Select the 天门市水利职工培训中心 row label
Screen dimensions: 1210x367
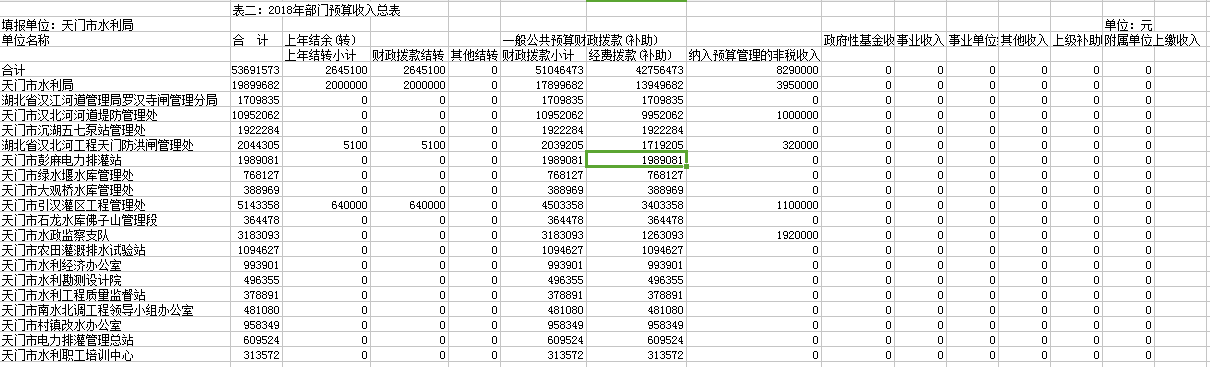click(x=67, y=354)
